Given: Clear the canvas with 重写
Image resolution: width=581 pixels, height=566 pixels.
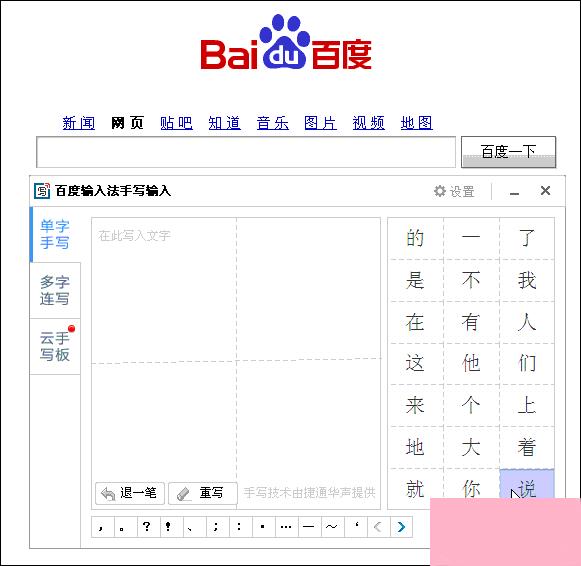Looking at the screenshot, I should [203, 493].
